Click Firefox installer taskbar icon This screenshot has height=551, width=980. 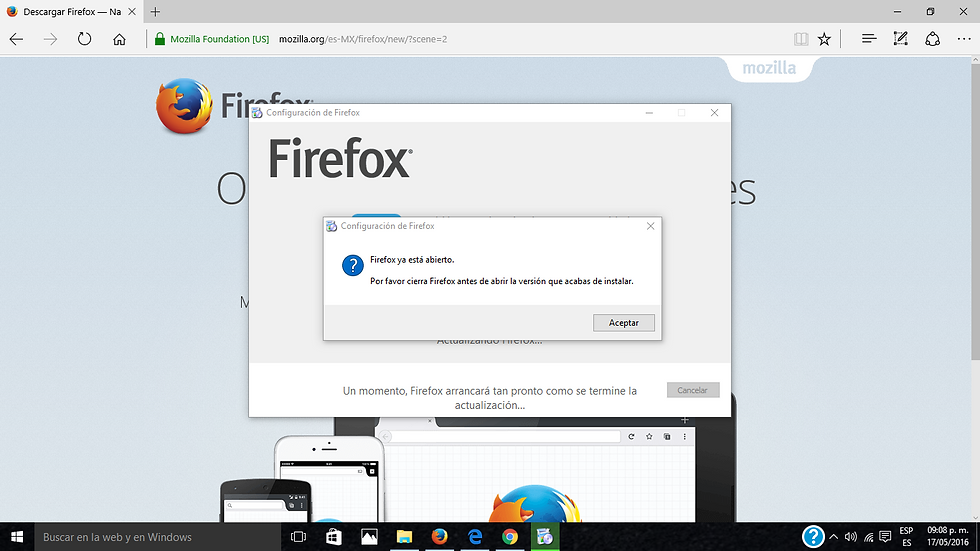point(545,537)
